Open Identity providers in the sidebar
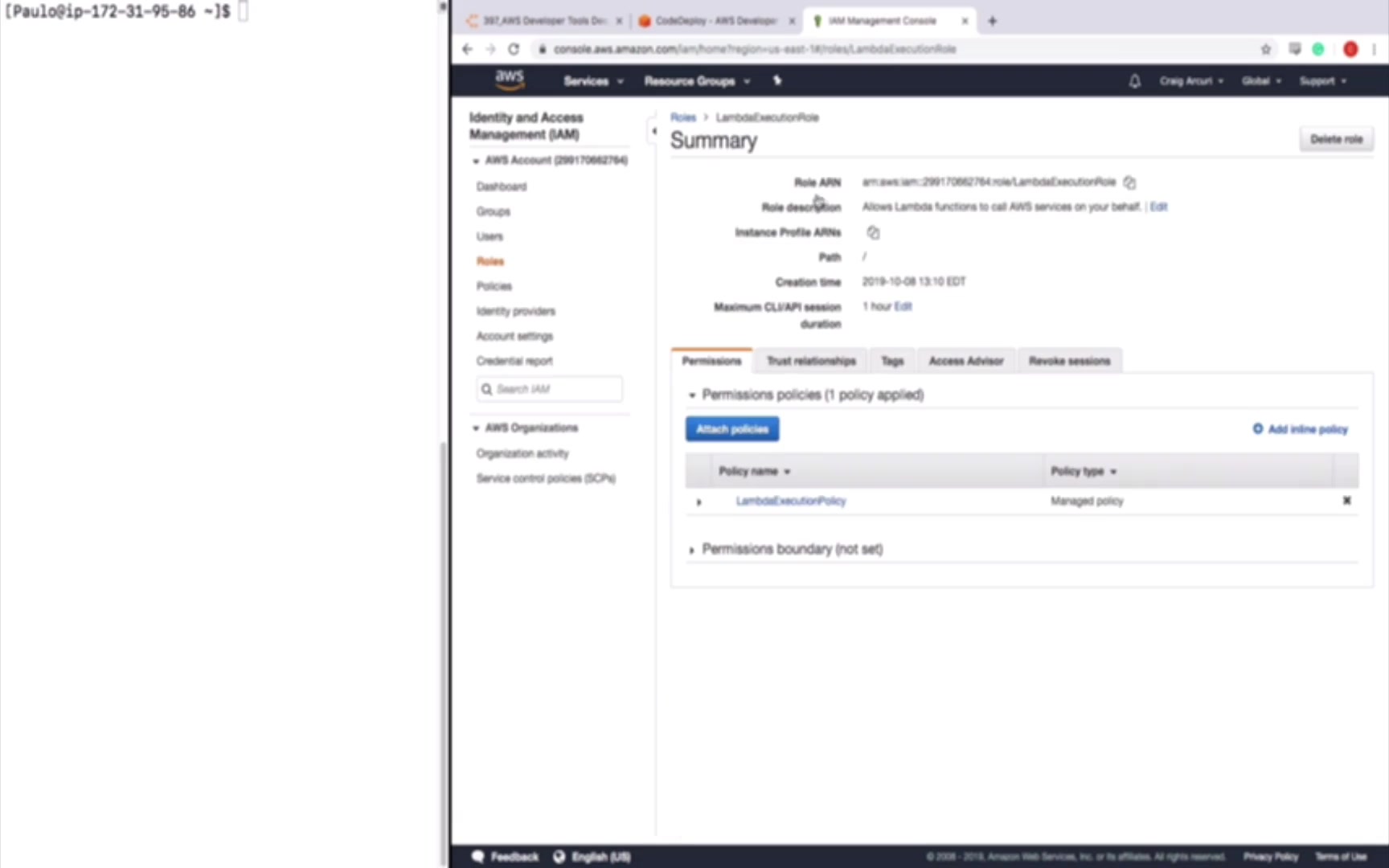This screenshot has height=868, width=1389. click(515, 311)
